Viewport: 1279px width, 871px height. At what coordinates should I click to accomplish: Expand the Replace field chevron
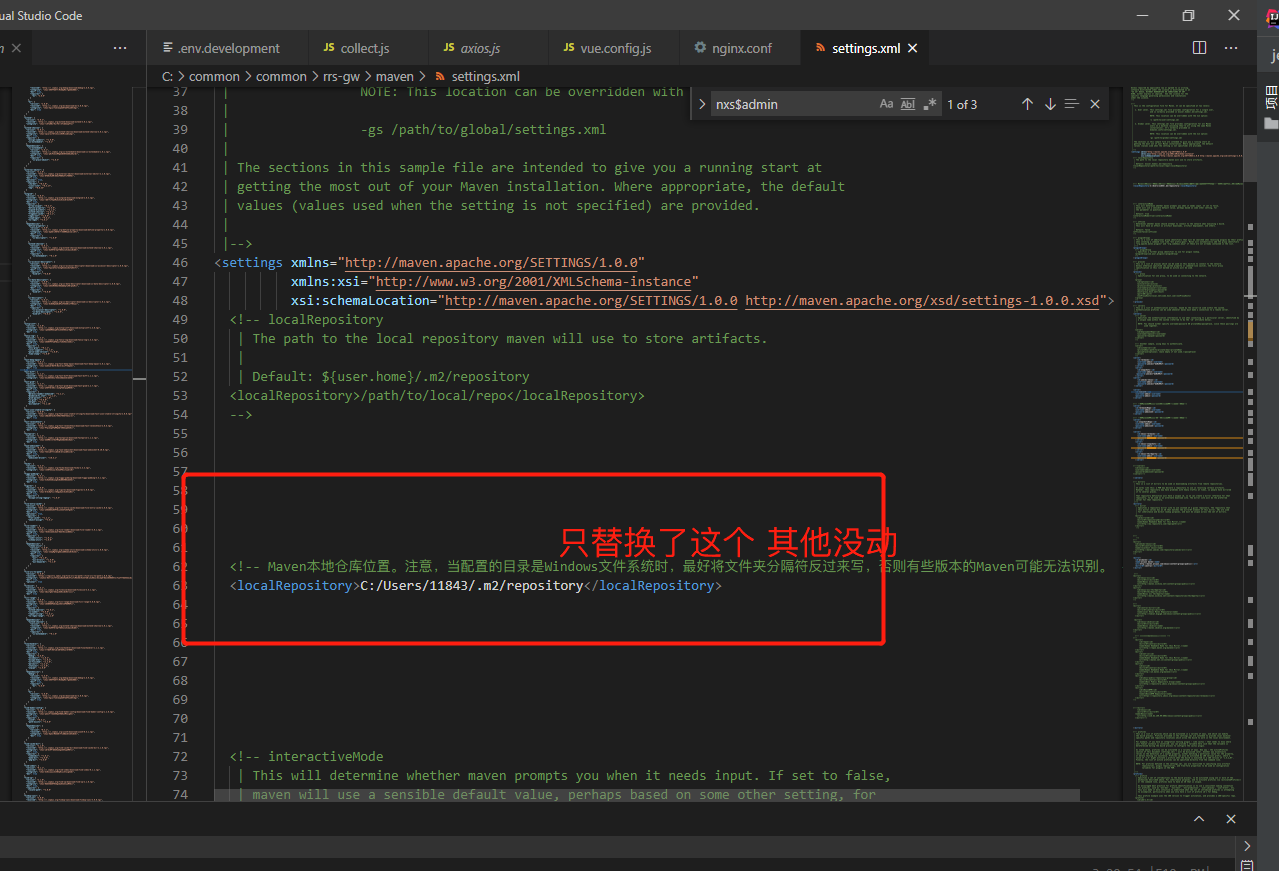tap(702, 104)
